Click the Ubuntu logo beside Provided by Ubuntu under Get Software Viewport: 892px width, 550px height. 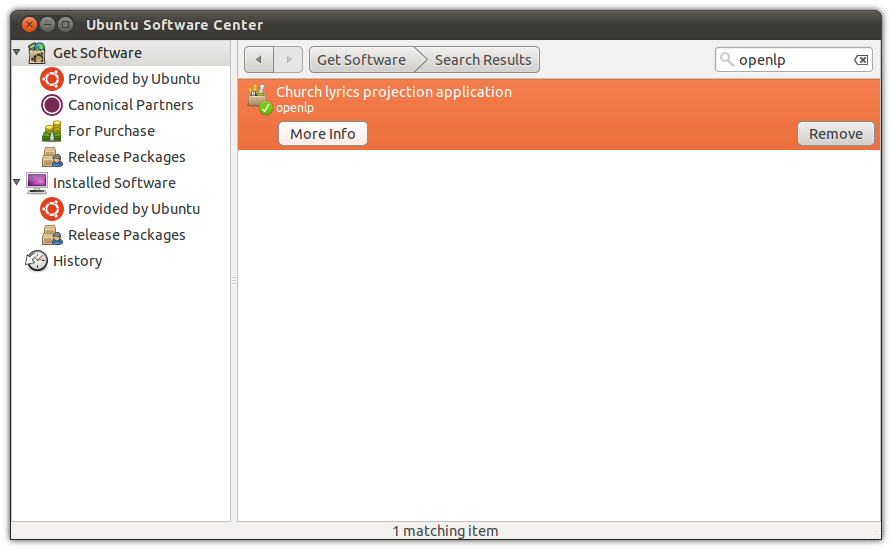pyautogui.click(x=52, y=79)
